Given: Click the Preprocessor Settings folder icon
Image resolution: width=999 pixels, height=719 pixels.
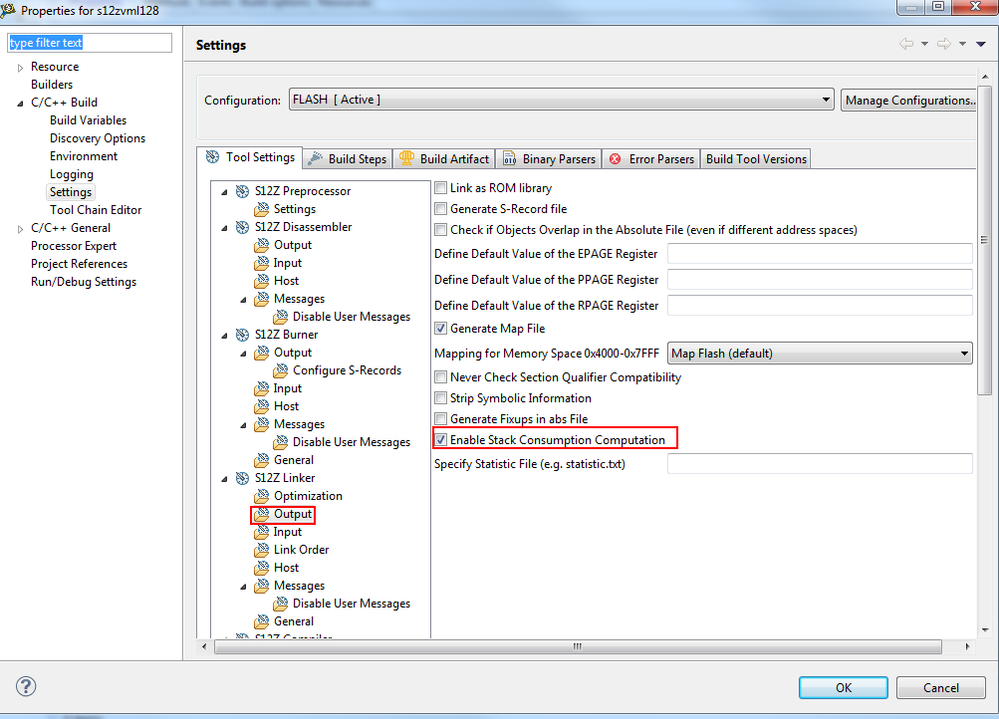Looking at the screenshot, I should click(x=261, y=209).
